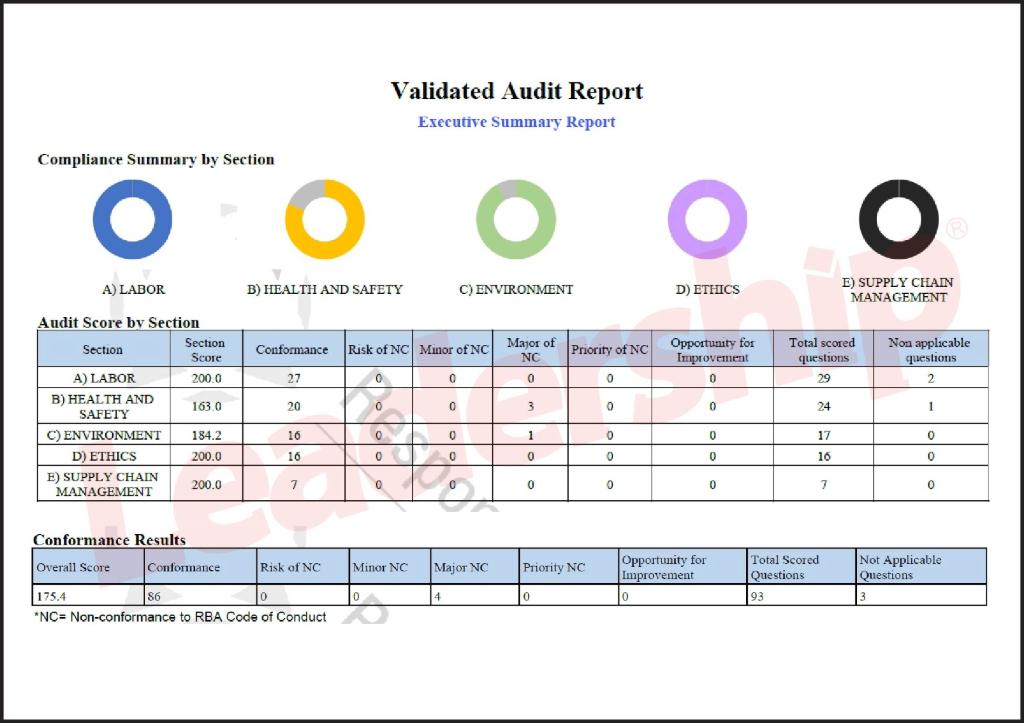The width and height of the screenshot is (1024, 723).
Task: Click the D) ETHICS row label in table
Action: pos(103,456)
